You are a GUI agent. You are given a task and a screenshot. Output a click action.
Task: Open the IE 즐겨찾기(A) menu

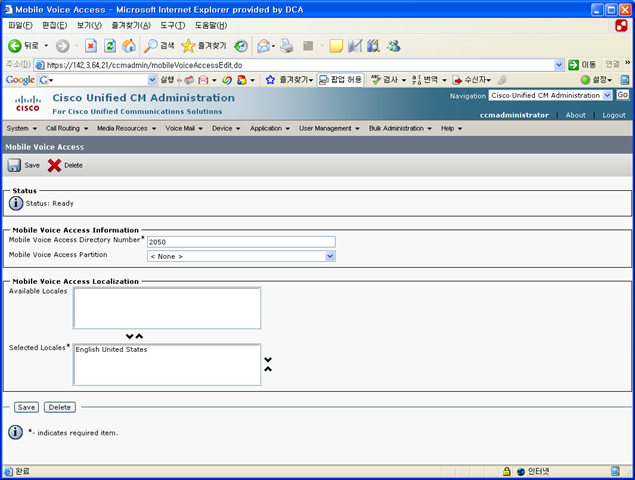[x=131, y=26]
